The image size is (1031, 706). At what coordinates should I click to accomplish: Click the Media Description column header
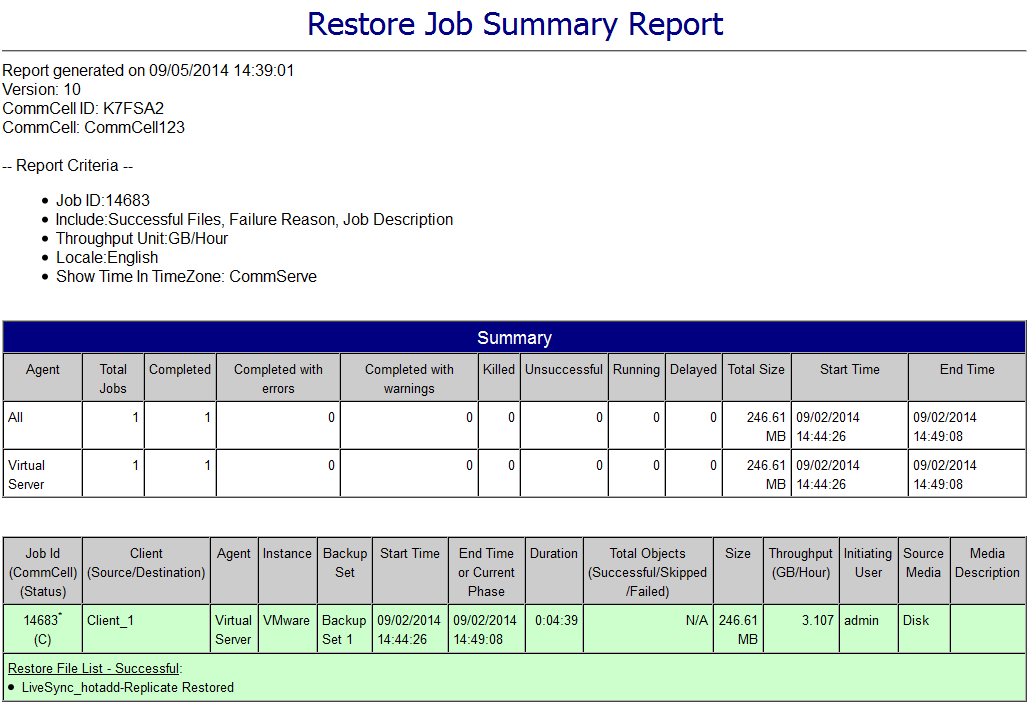[x=987, y=563]
